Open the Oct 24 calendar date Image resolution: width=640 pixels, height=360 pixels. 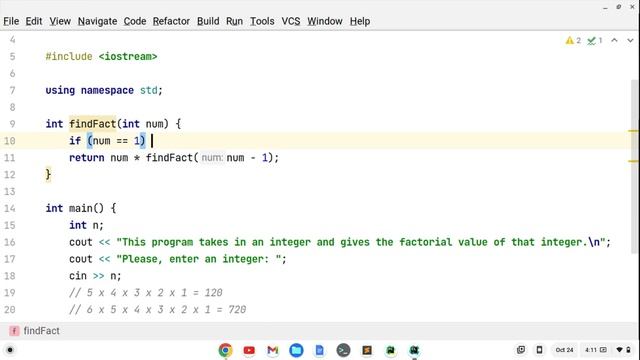point(564,350)
